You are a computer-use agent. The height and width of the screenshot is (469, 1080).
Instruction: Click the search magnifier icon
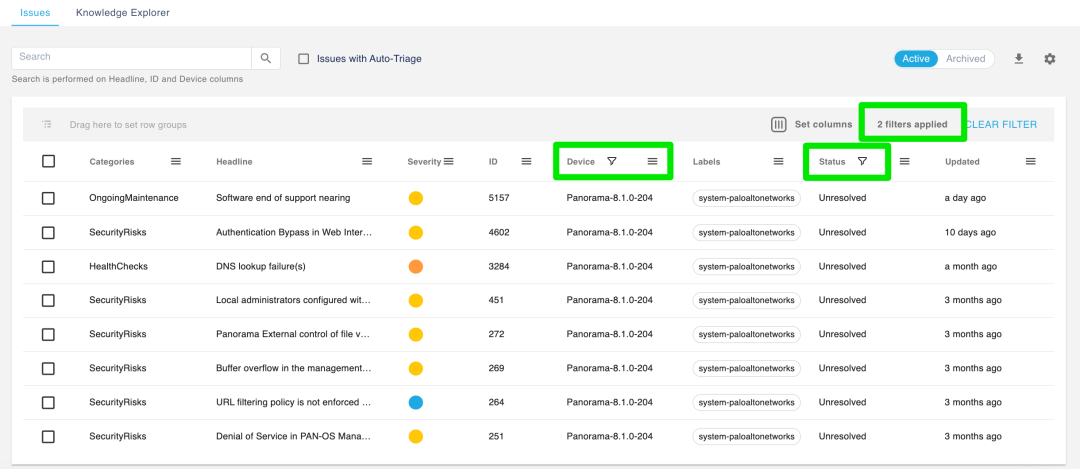pos(265,58)
